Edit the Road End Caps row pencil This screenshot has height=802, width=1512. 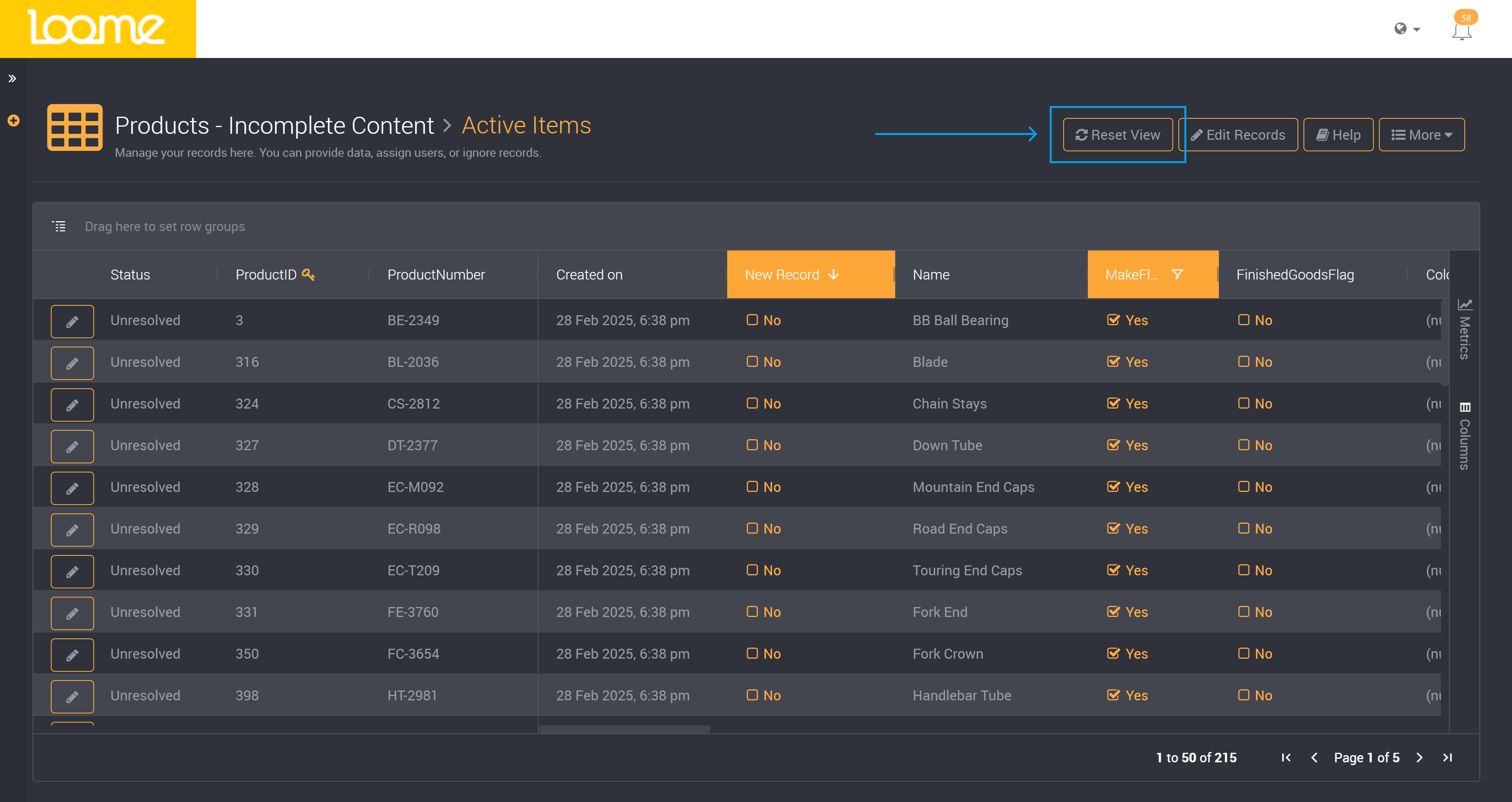[x=72, y=529]
